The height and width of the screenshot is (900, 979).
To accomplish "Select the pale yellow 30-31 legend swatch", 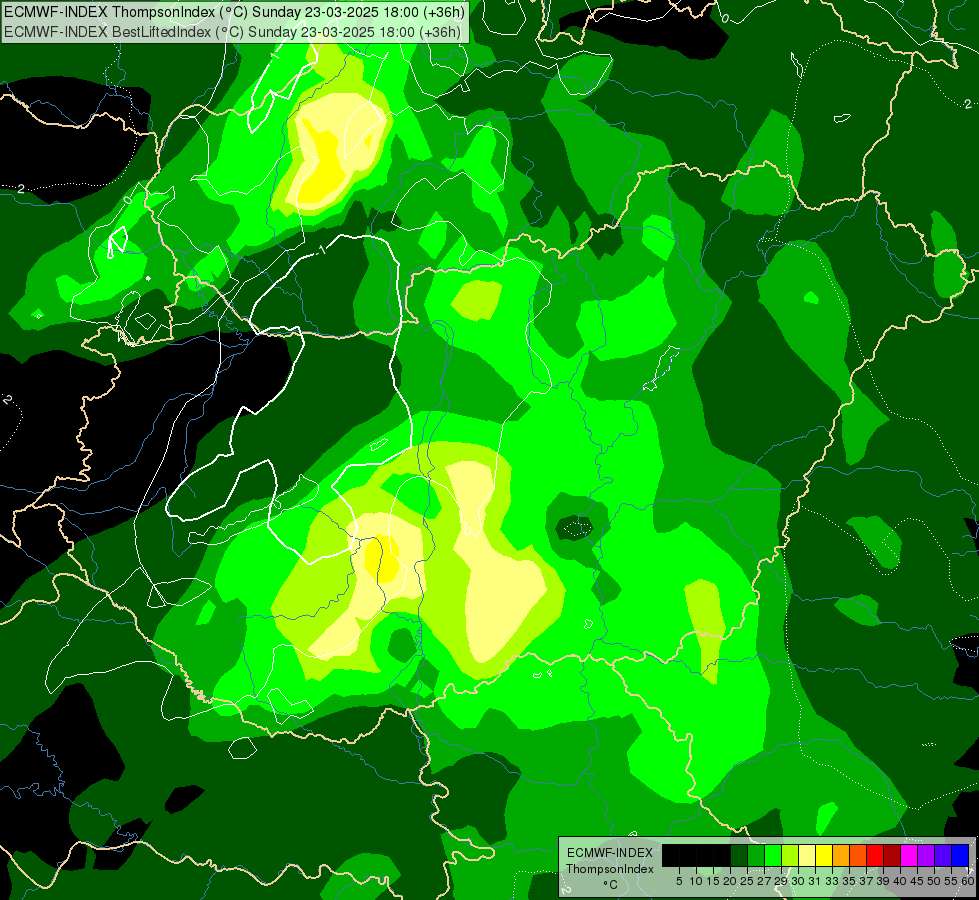I will pos(807,855).
